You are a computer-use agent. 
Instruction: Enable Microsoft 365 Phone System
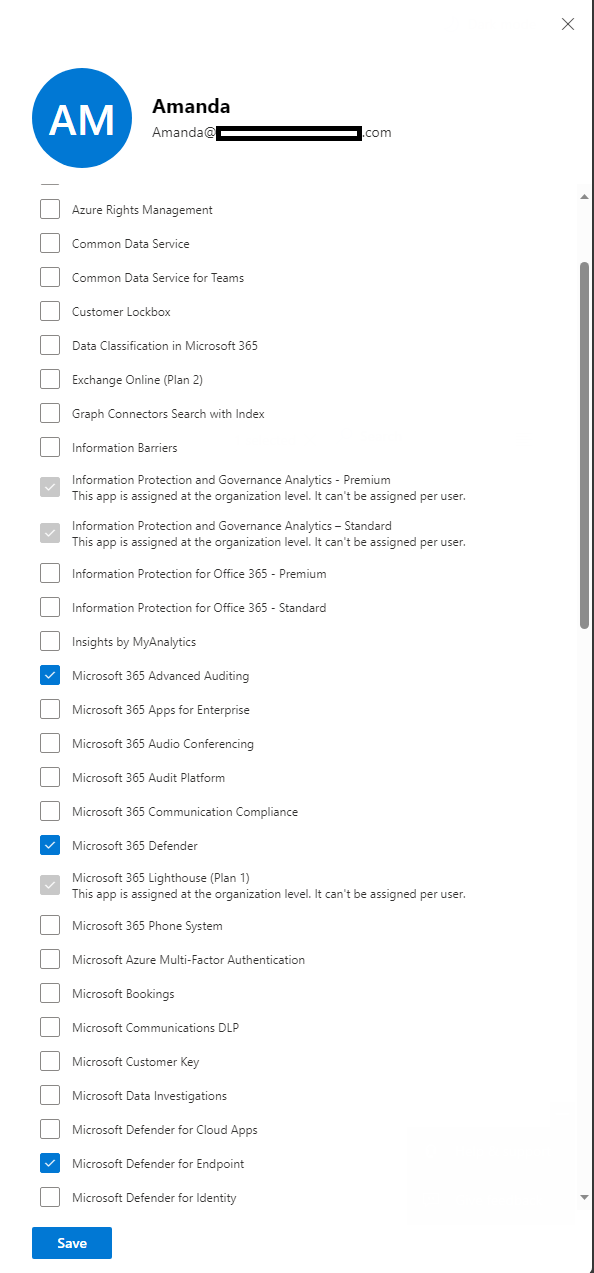click(x=49, y=924)
